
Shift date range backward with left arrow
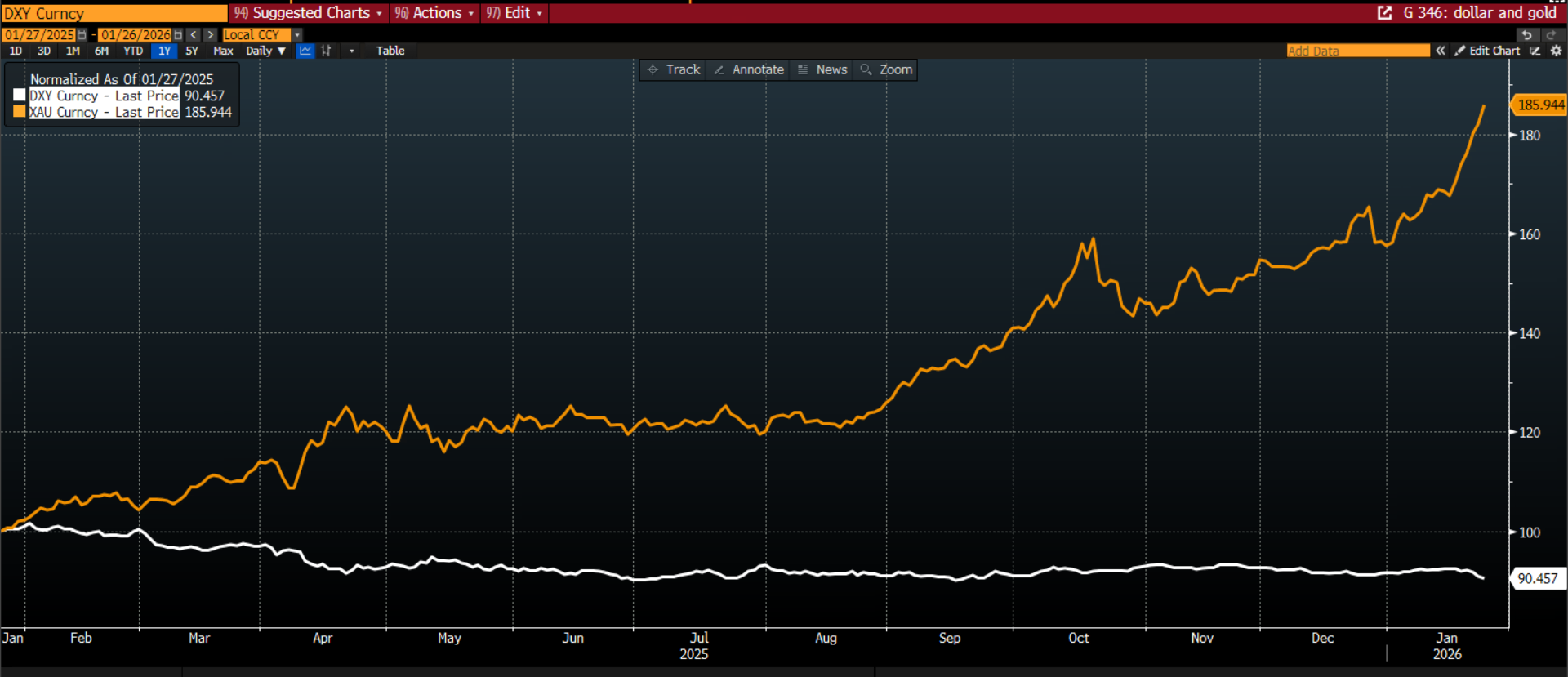194,35
